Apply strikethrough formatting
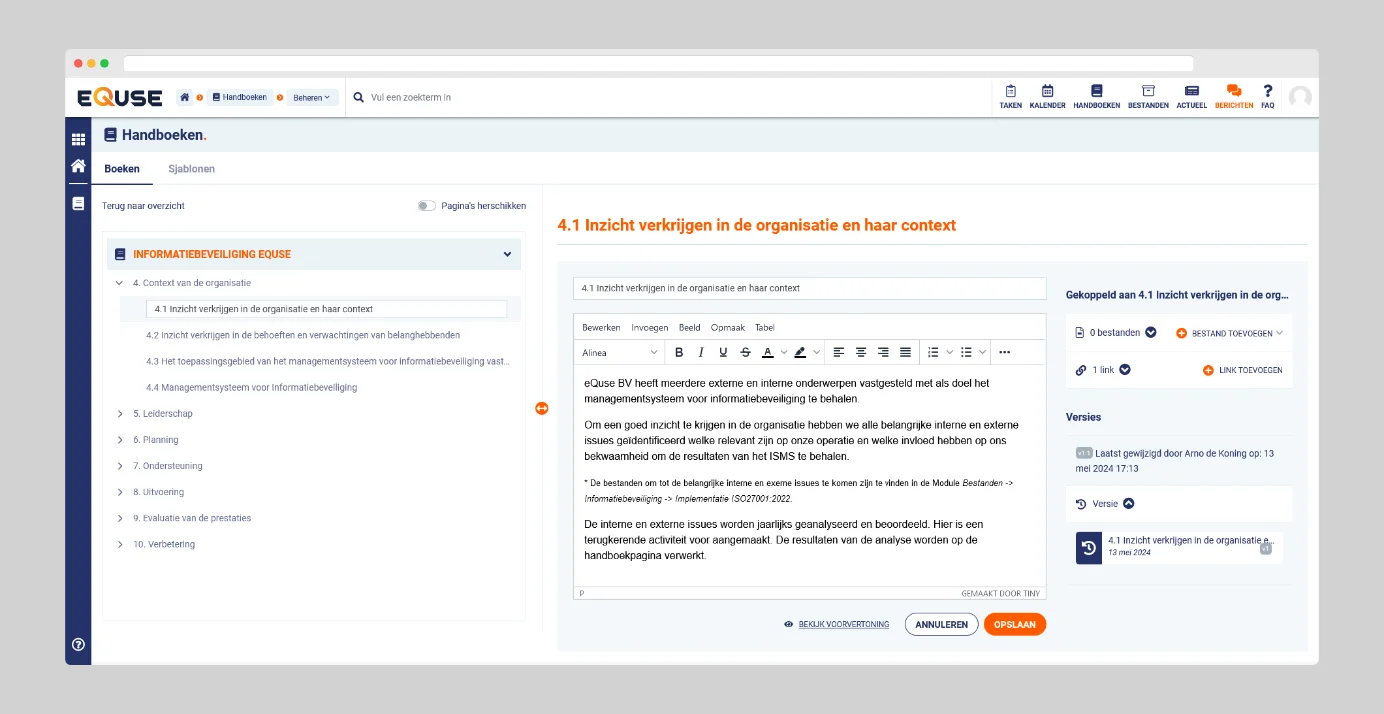 [745, 352]
